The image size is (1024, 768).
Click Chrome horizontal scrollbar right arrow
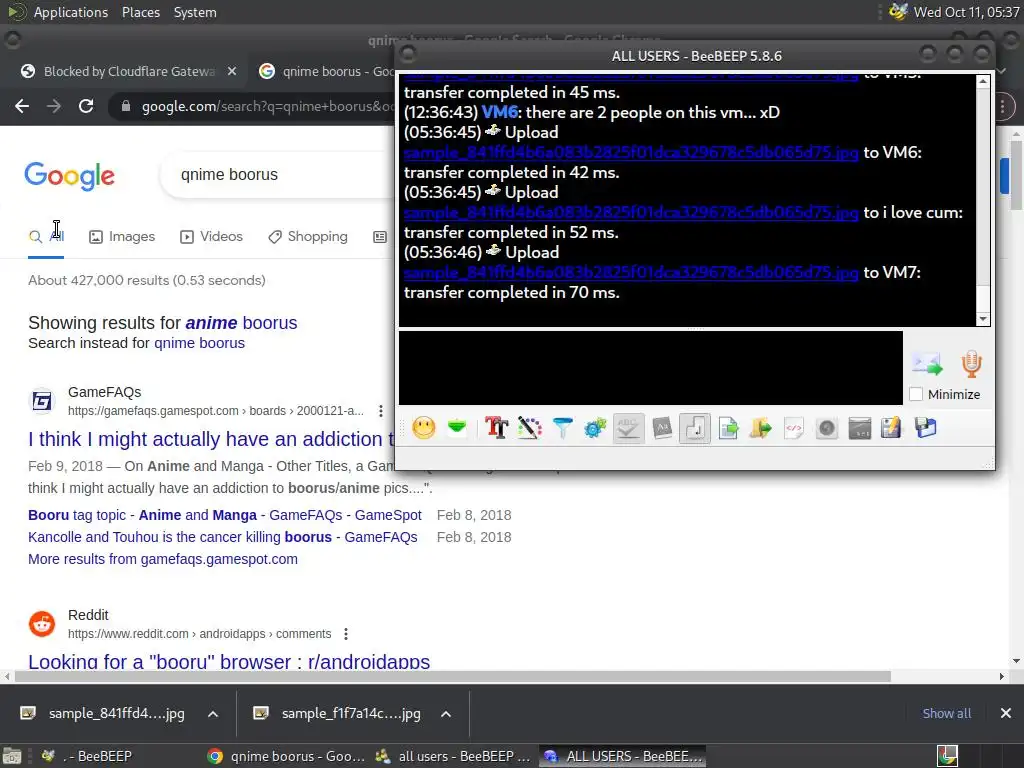tap(1001, 677)
